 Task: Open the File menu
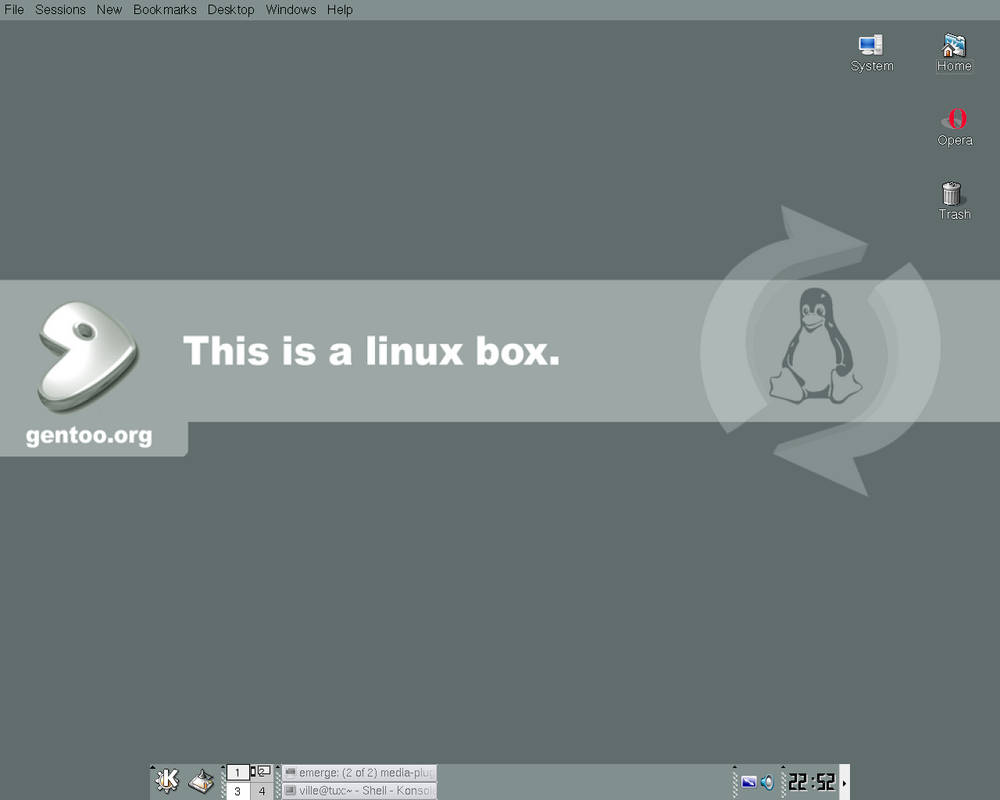[x=14, y=10]
